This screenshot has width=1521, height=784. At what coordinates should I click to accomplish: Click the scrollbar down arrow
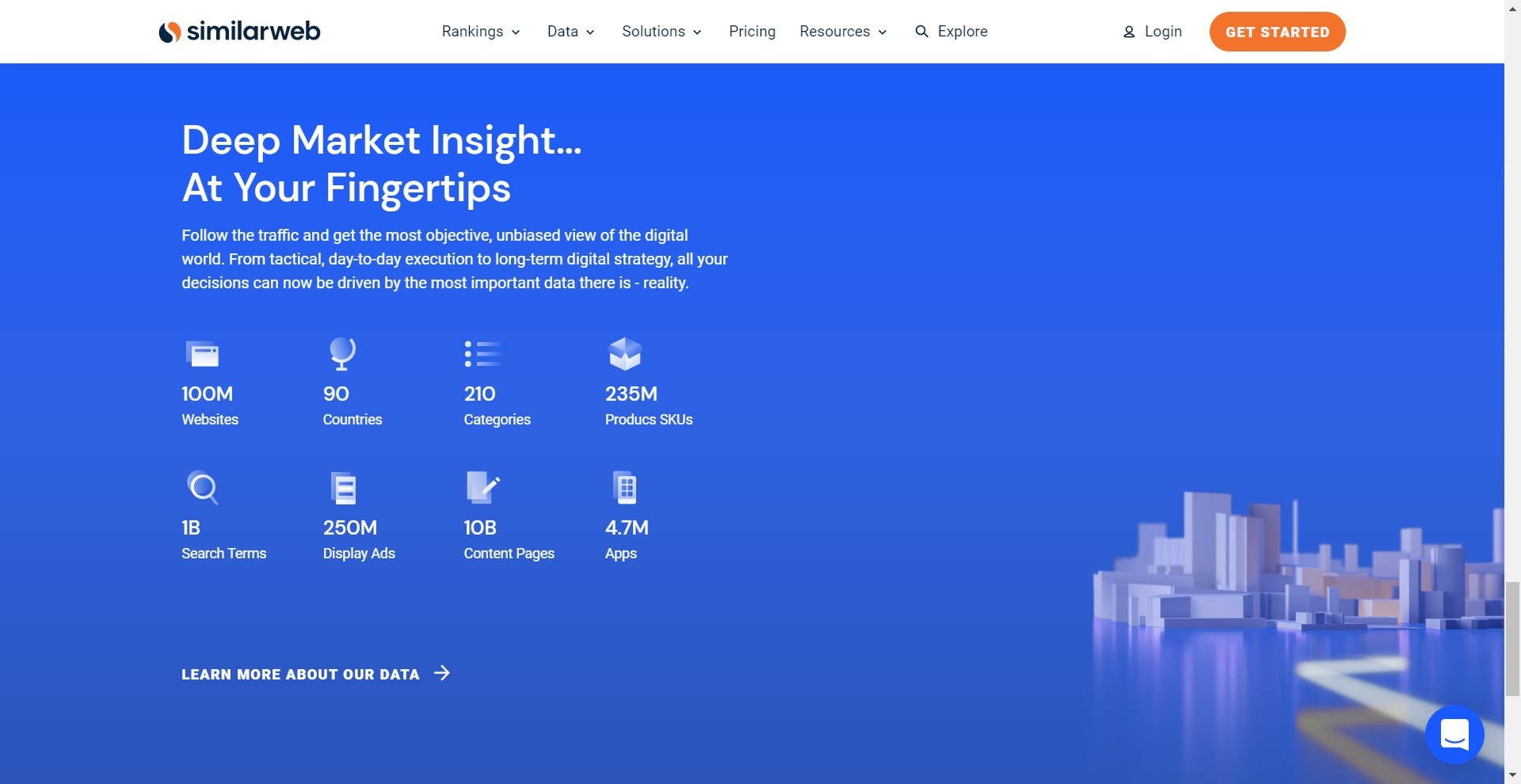[1512, 775]
